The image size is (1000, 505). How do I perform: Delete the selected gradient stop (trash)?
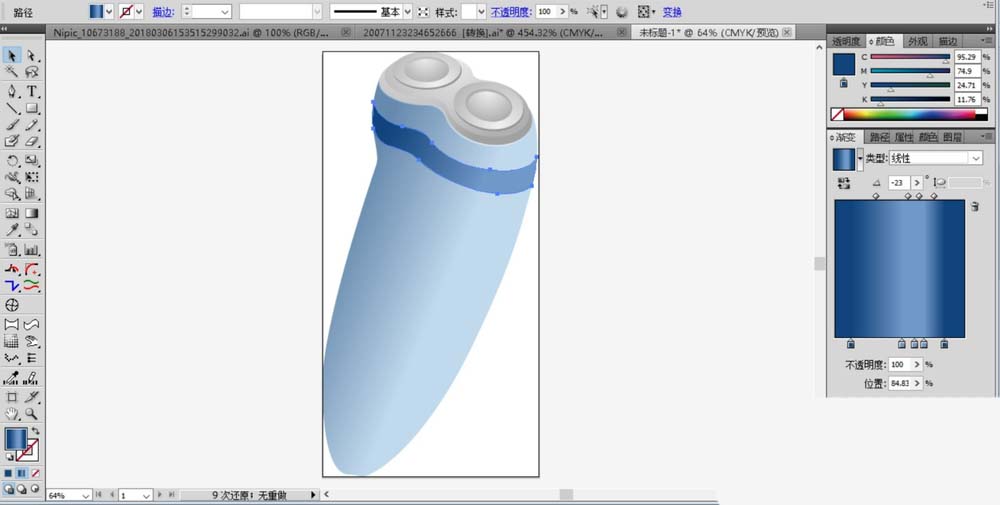[974, 207]
